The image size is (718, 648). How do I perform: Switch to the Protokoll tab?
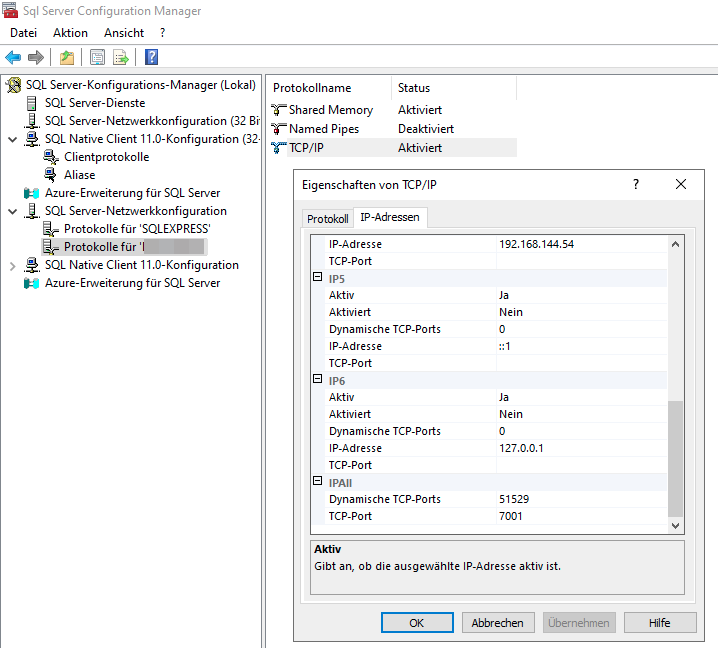point(327,219)
